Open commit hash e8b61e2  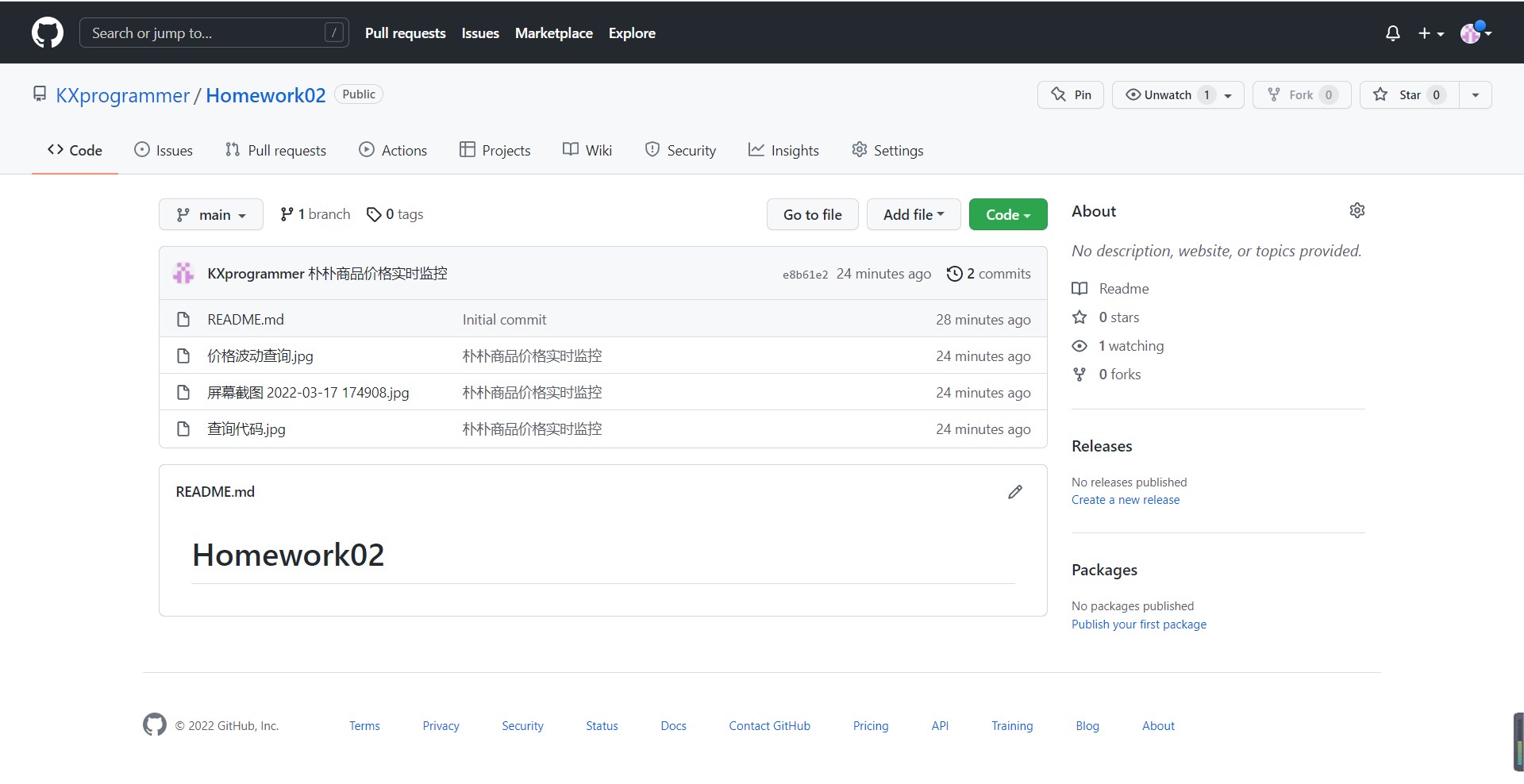tap(805, 275)
